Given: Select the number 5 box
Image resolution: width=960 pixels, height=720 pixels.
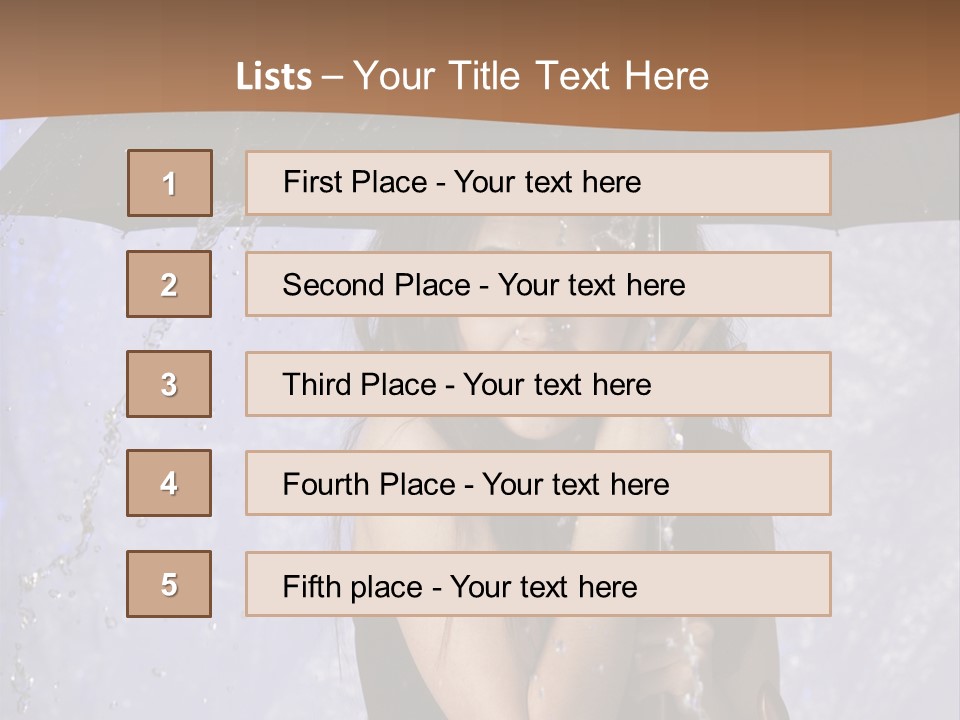Looking at the screenshot, I should coord(169,584).
